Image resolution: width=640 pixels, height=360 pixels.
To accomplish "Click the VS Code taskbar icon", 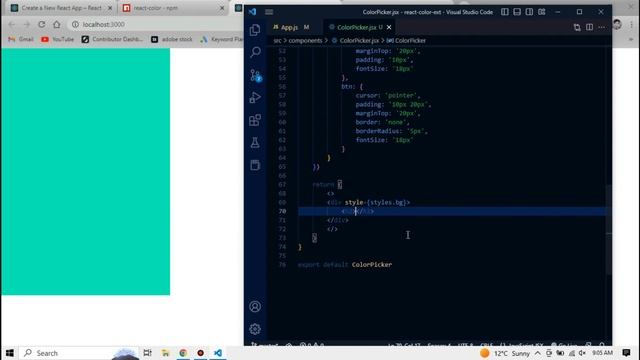I will [218, 353].
